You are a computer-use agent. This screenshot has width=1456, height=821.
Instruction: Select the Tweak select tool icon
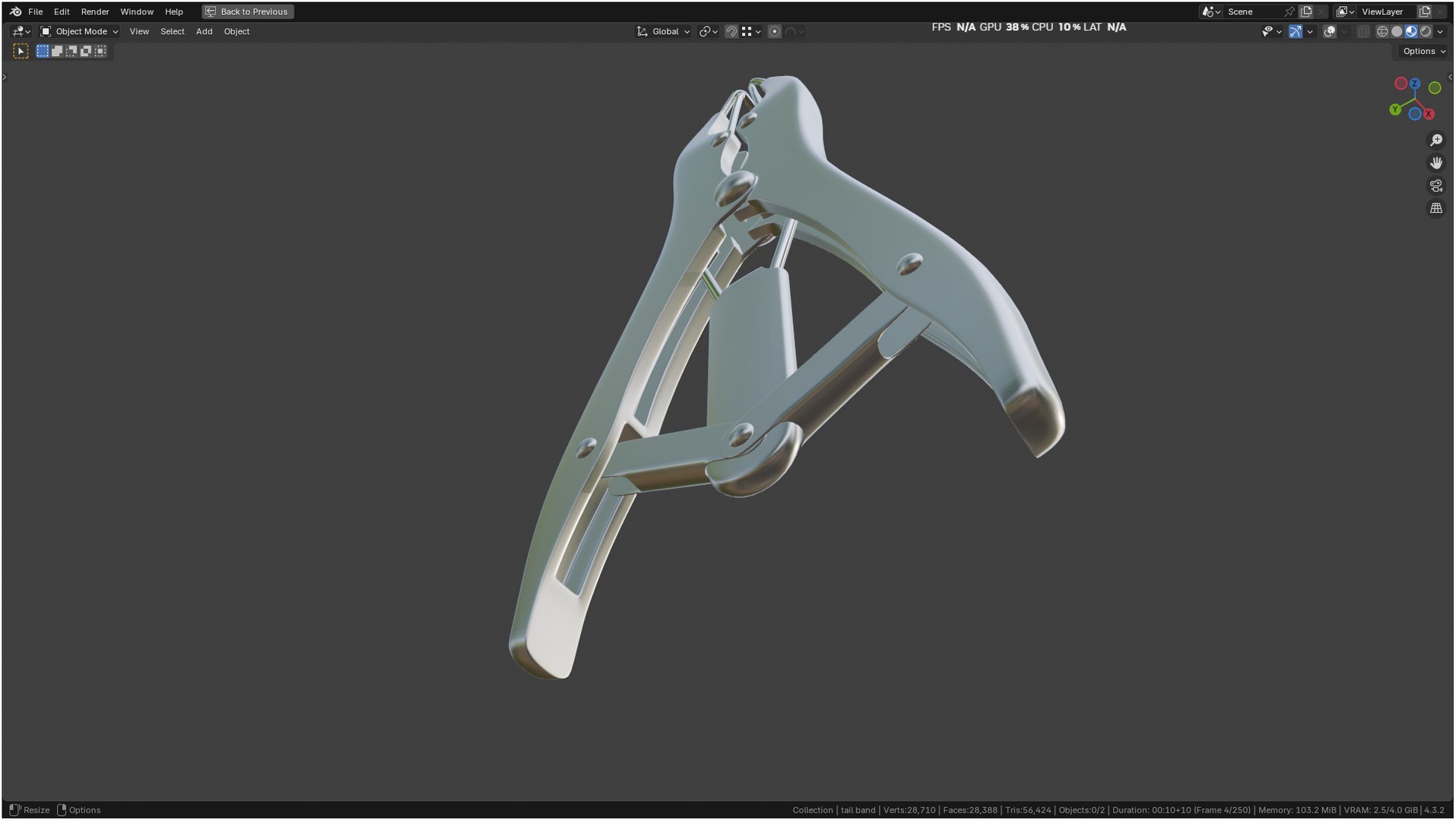(x=21, y=51)
